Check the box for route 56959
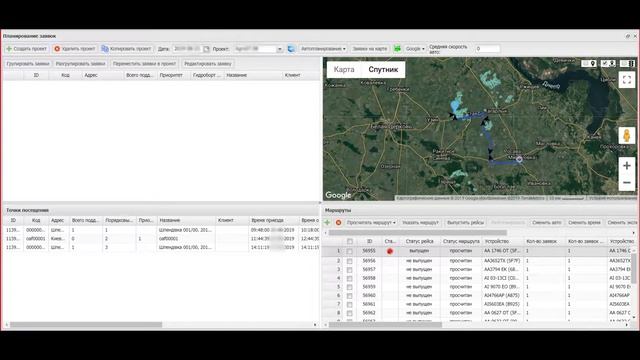 pos(350,287)
